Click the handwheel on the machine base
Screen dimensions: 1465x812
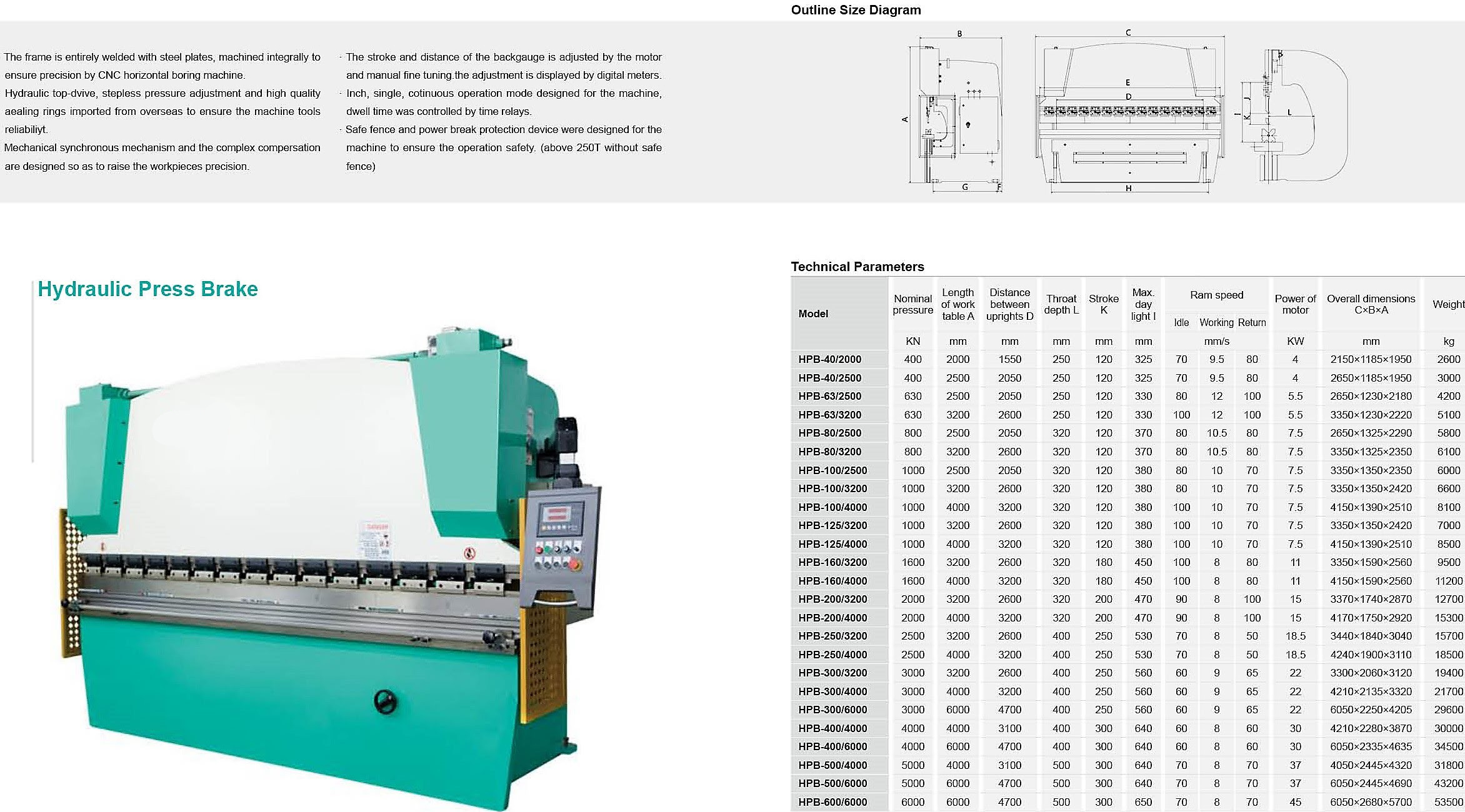point(386,701)
